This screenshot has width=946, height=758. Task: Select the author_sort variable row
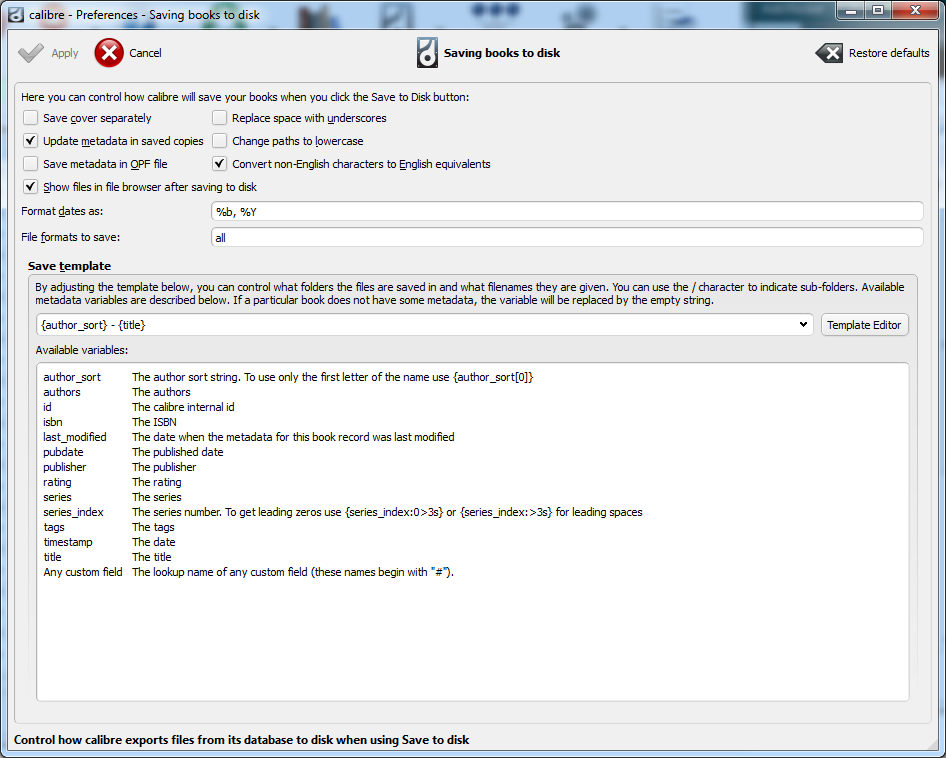288,377
